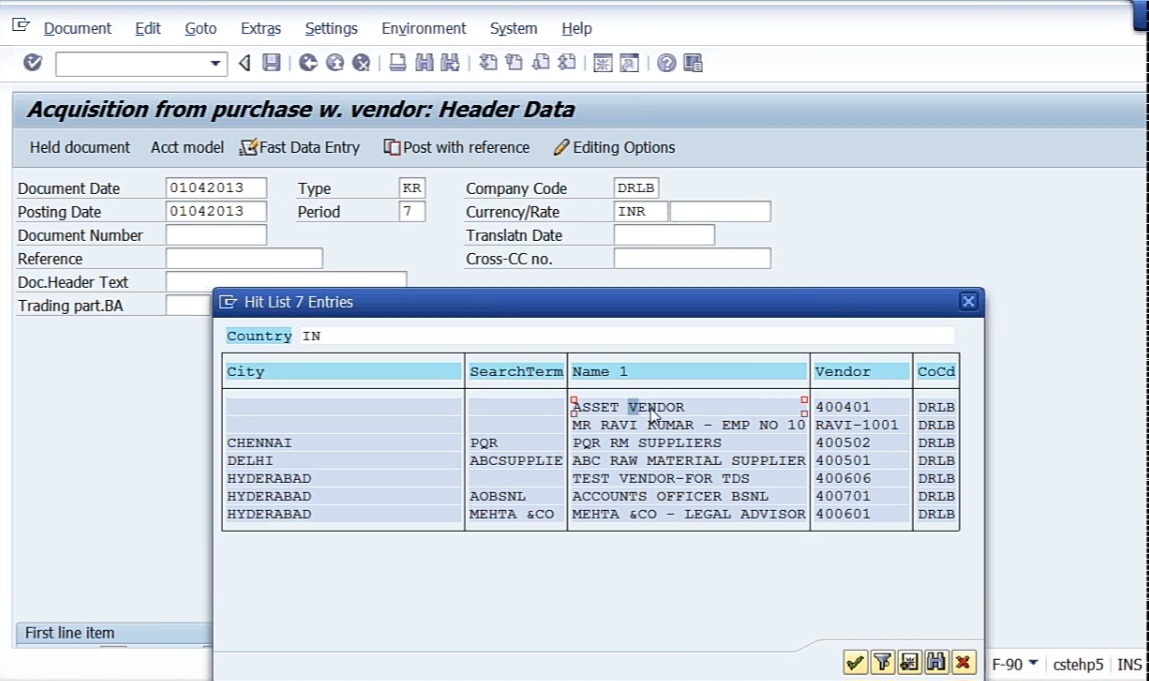This screenshot has height=681, width=1149.
Task: Click the City column header
Action: [343, 372]
